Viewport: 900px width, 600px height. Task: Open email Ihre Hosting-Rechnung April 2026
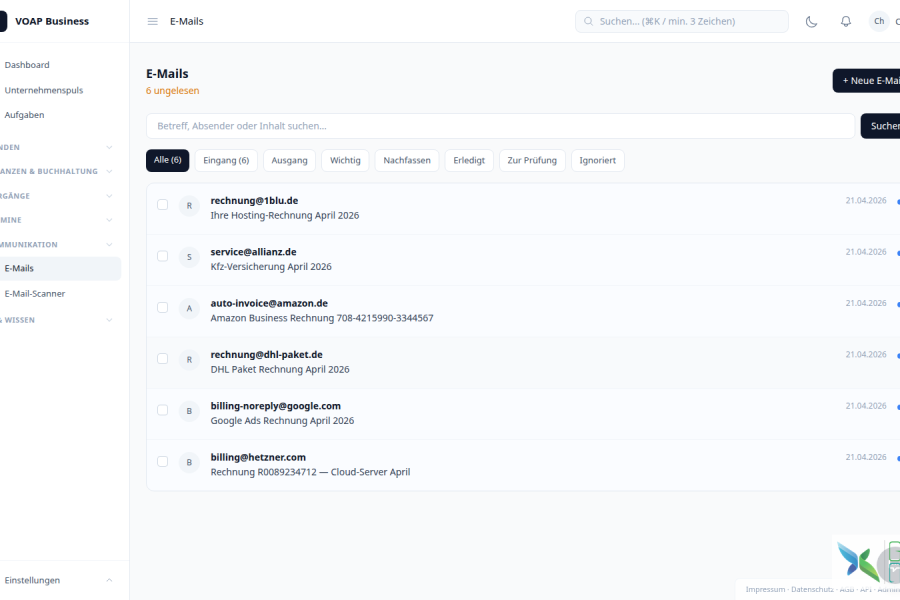pos(285,215)
